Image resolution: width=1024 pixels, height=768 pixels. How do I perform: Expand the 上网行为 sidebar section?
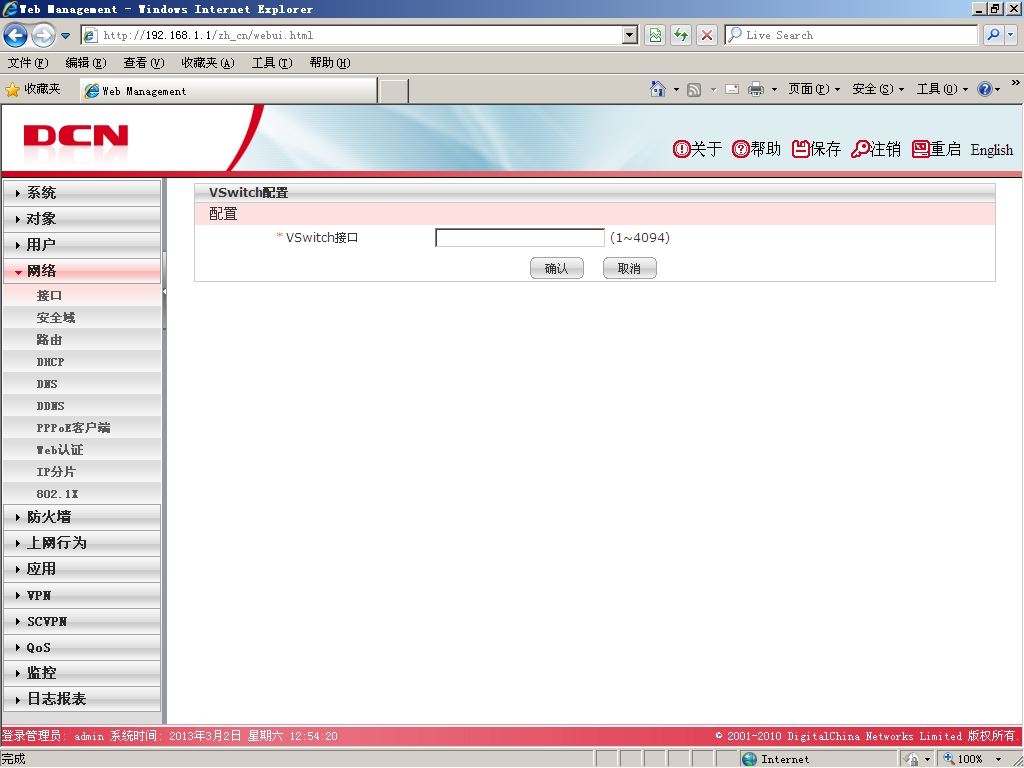(x=82, y=543)
